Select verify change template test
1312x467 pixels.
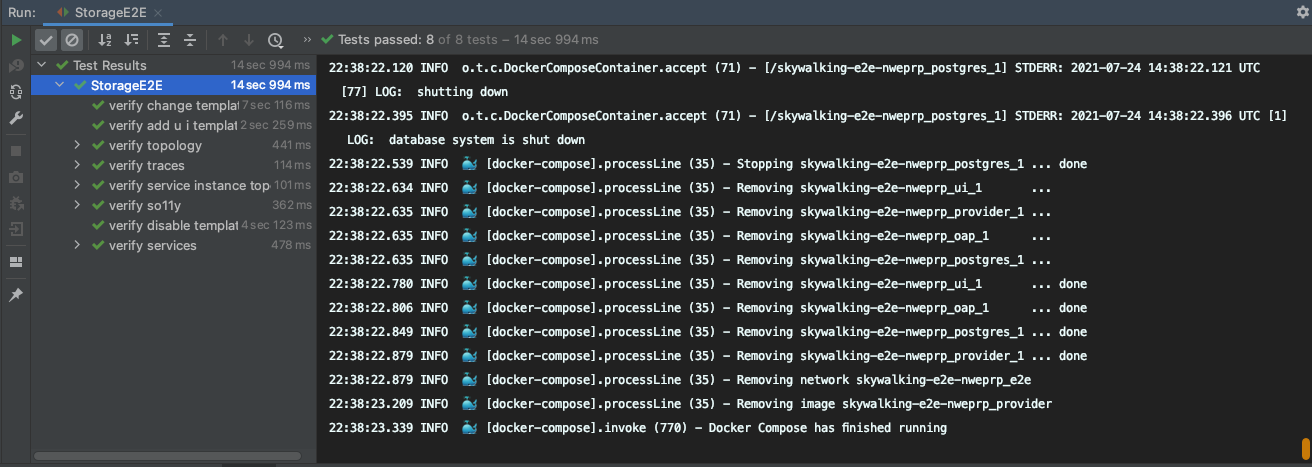coord(173,105)
